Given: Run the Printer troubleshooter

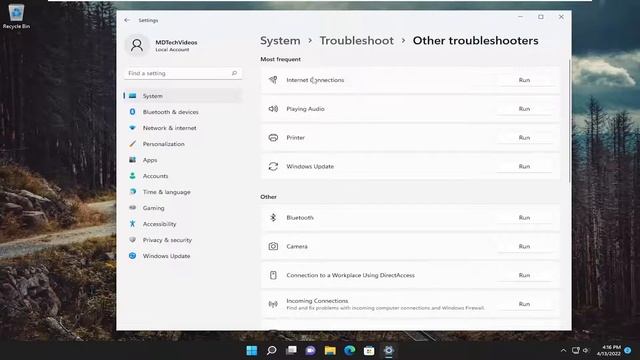Looking at the screenshot, I should [524, 138].
